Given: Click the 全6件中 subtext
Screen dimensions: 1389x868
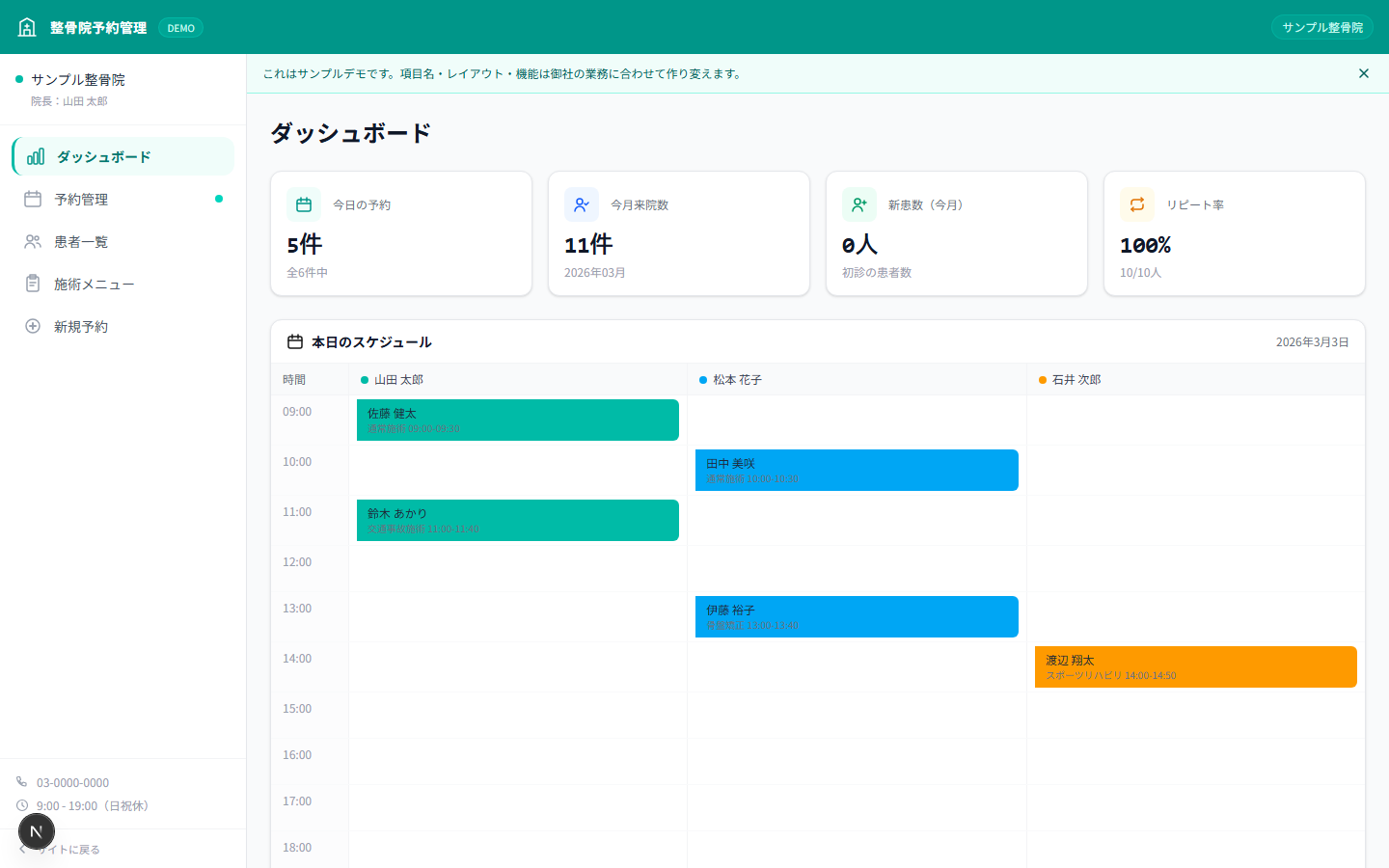Looking at the screenshot, I should (308, 273).
